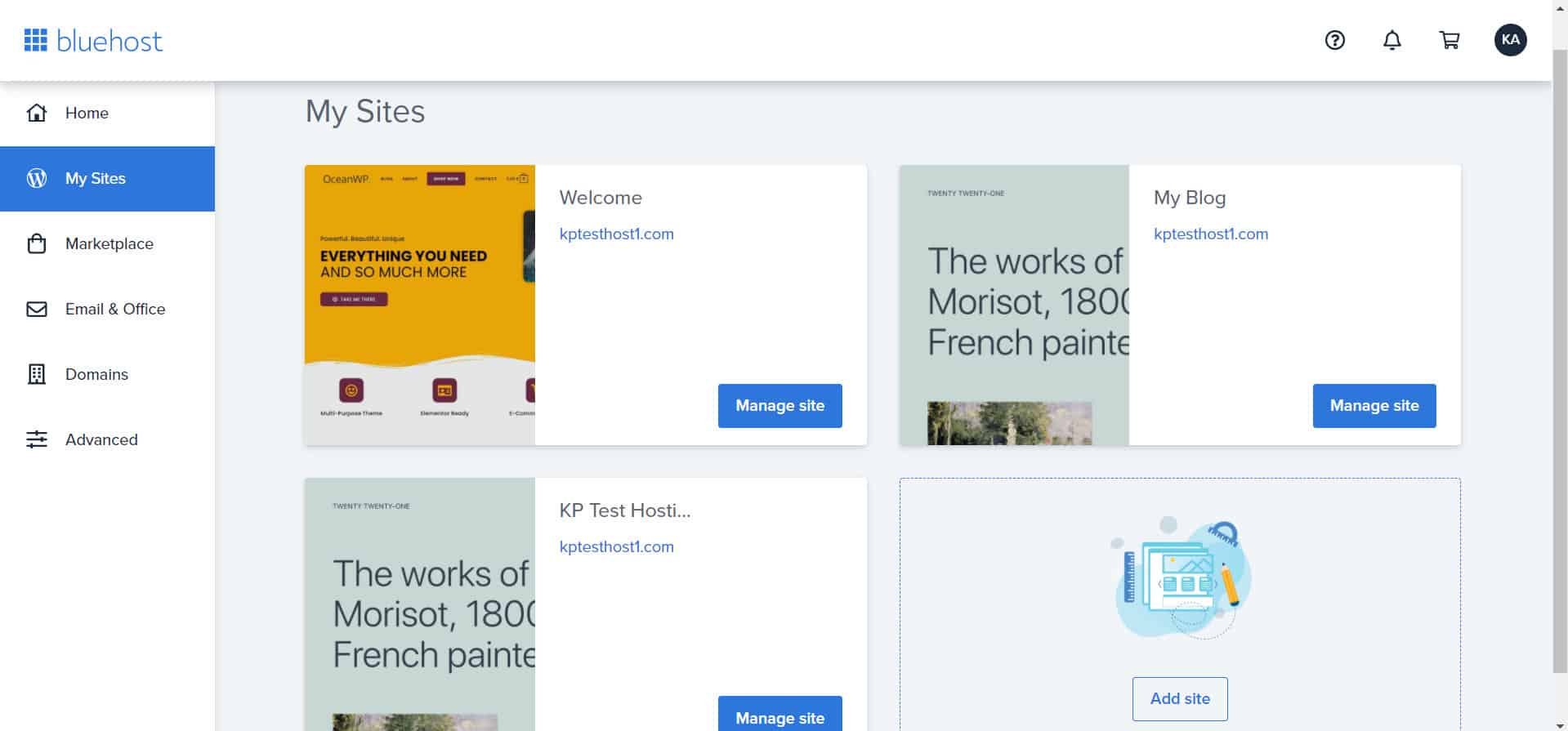The image size is (1568, 731).
Task: Click the Add site button
Action: [x=1180, y=698]
